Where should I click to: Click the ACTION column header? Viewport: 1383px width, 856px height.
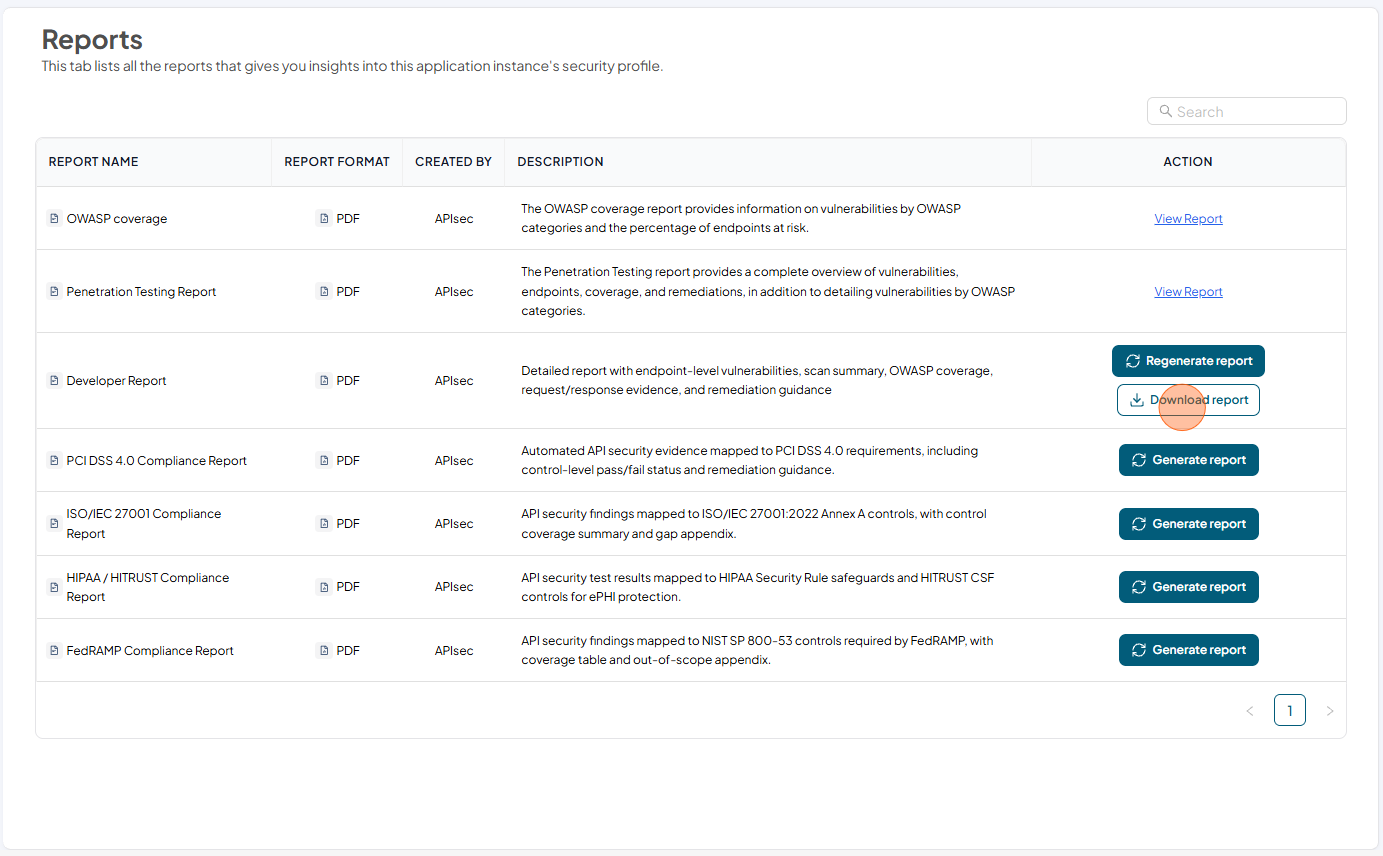[1188, 161]
